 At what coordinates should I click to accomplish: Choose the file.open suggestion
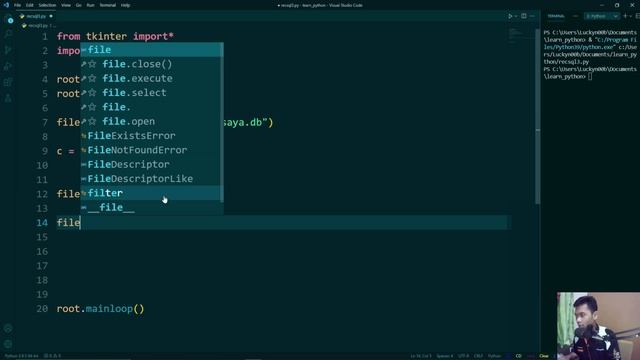[151, 121]
